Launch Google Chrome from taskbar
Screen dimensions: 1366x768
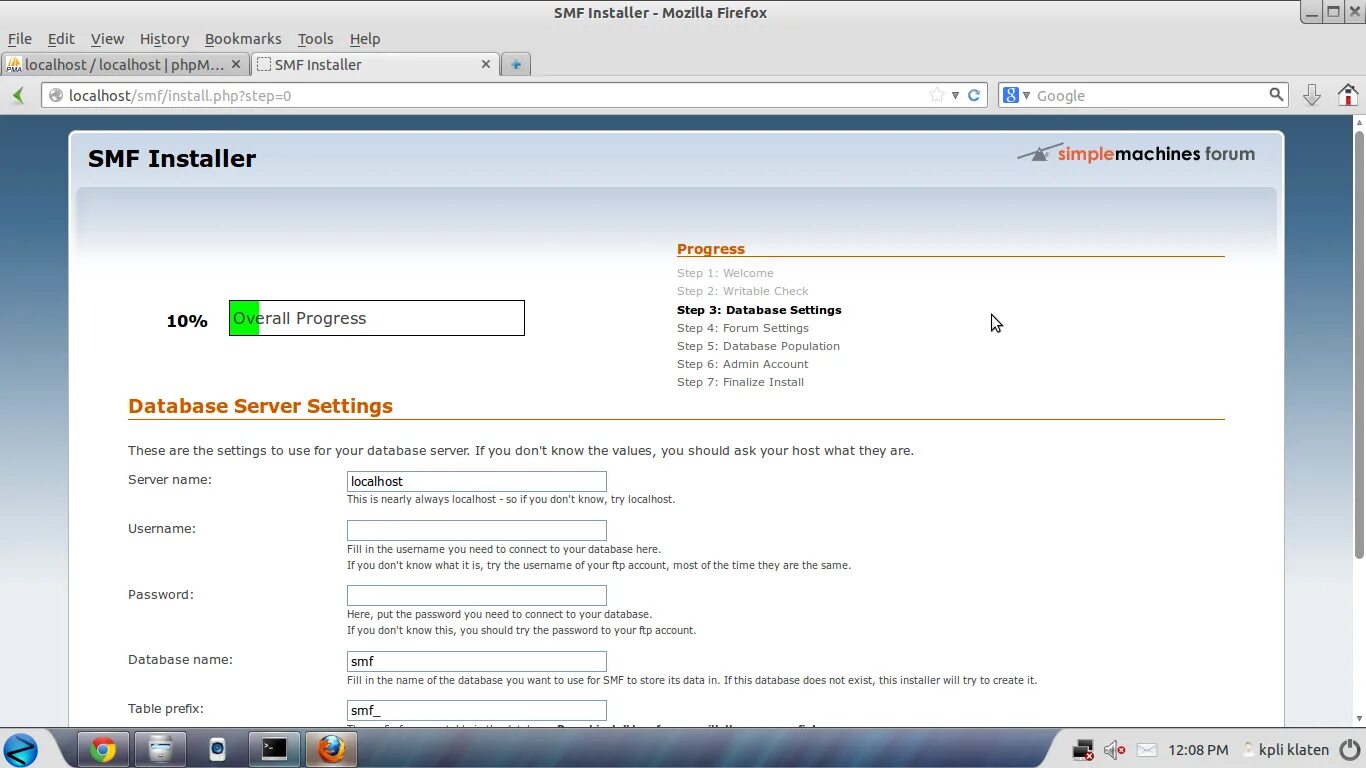click(x=103, y=749)
